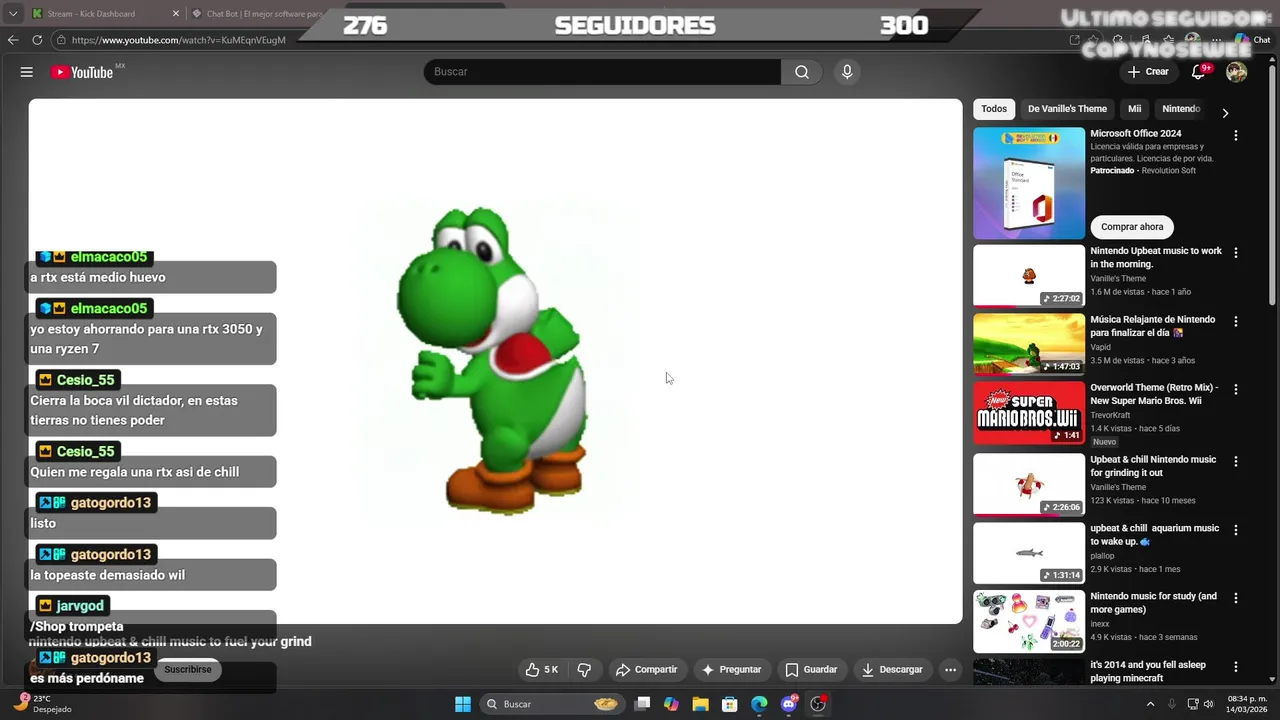Image resolution: width=1280 pixels, height=720 pixels.
Task: Switch to Edge on the taskbar
Action: [759, 704]
